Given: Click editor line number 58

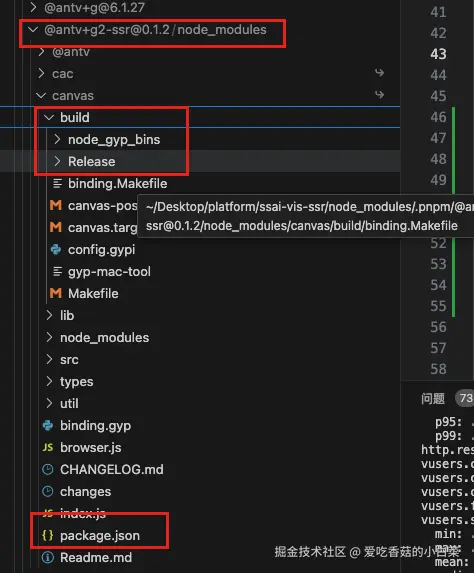Looking at the screenshot, I should pos(438,369).
